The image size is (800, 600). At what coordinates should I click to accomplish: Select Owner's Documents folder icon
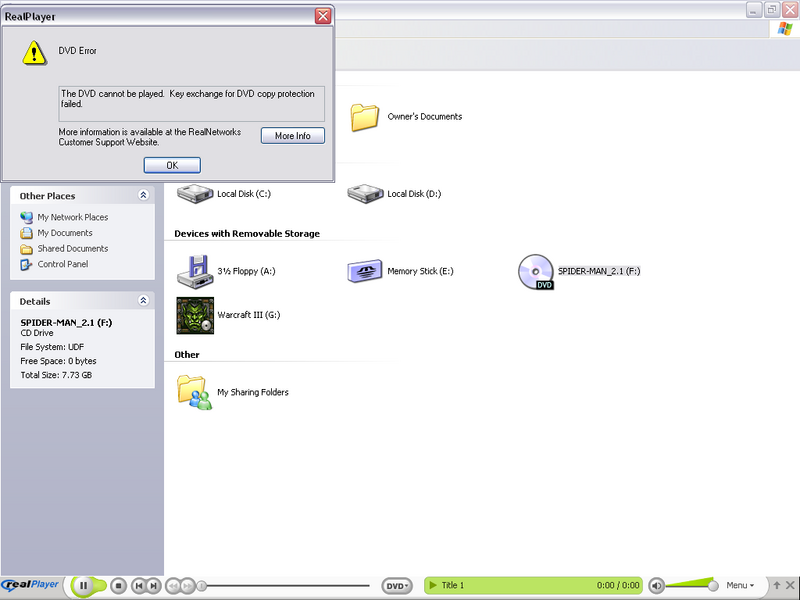click(x=364, y=117)
